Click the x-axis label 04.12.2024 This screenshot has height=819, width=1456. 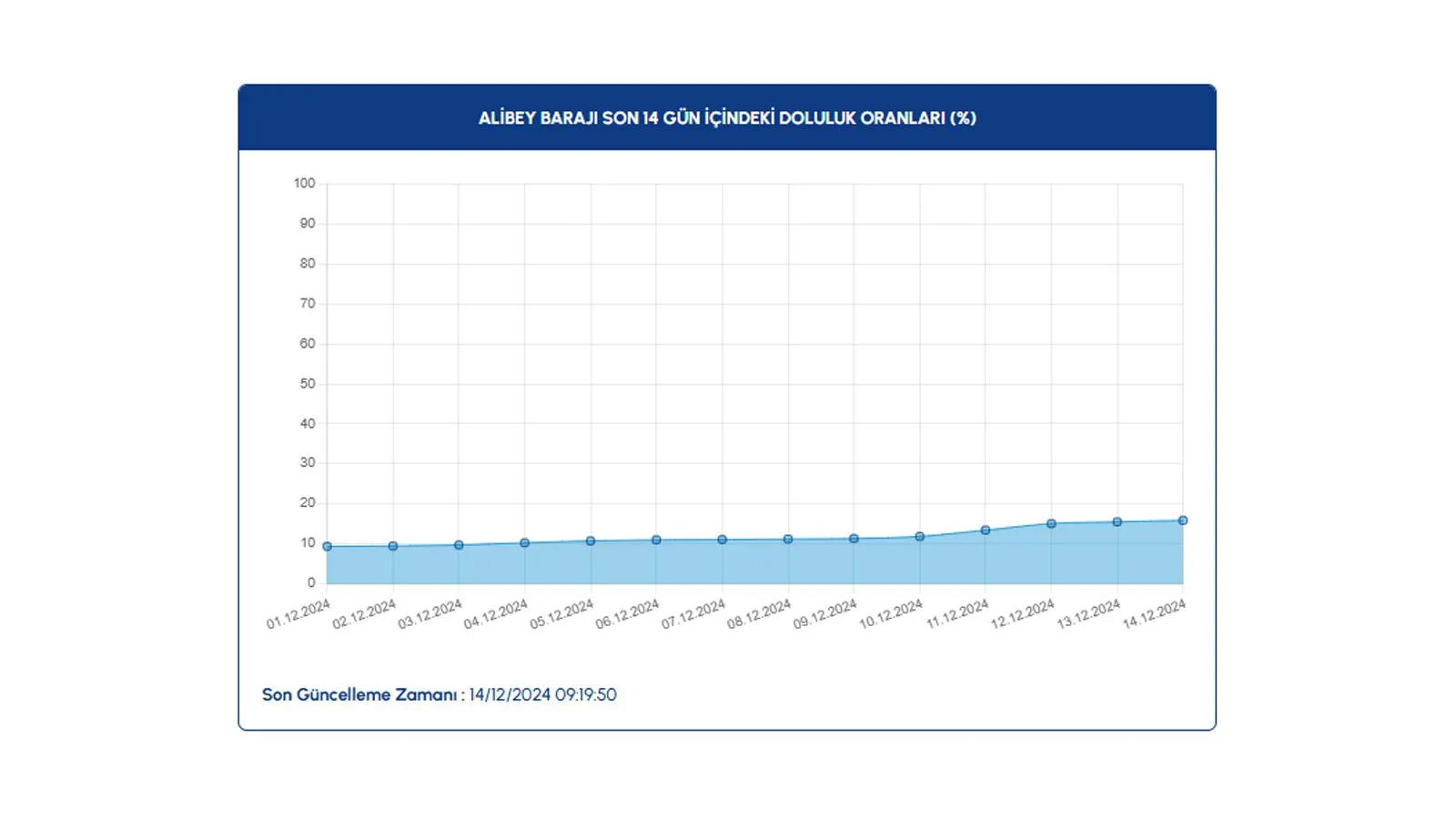pos(496,614)
